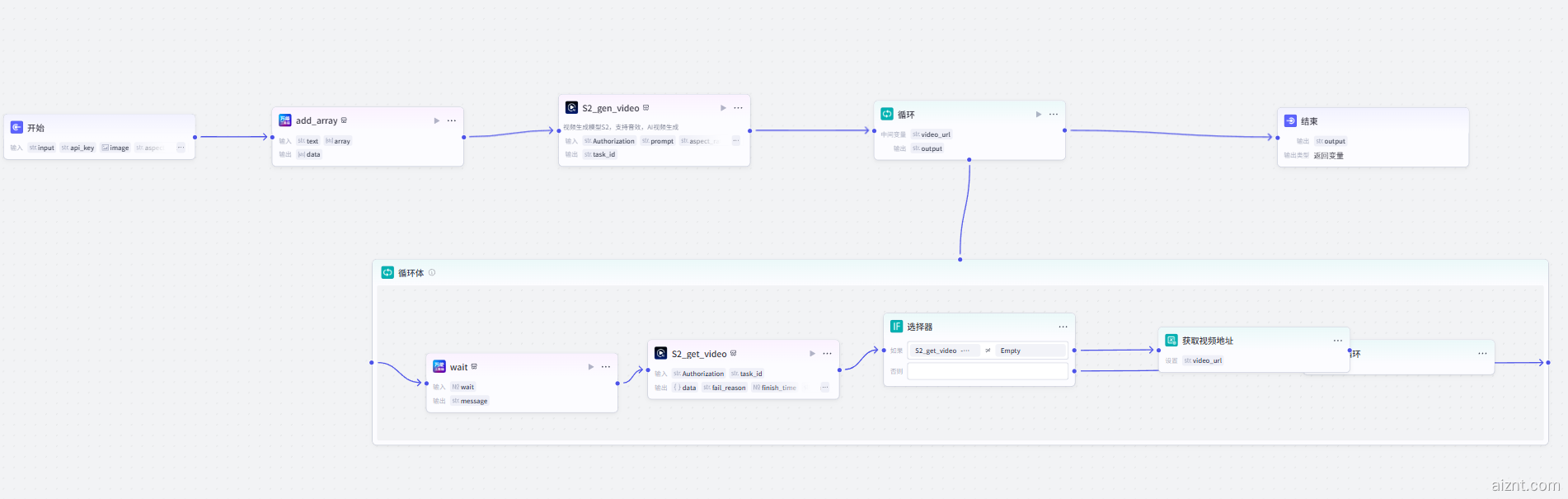
Task: Click the 循环 loop node icon
Action: tap(887, 114)
